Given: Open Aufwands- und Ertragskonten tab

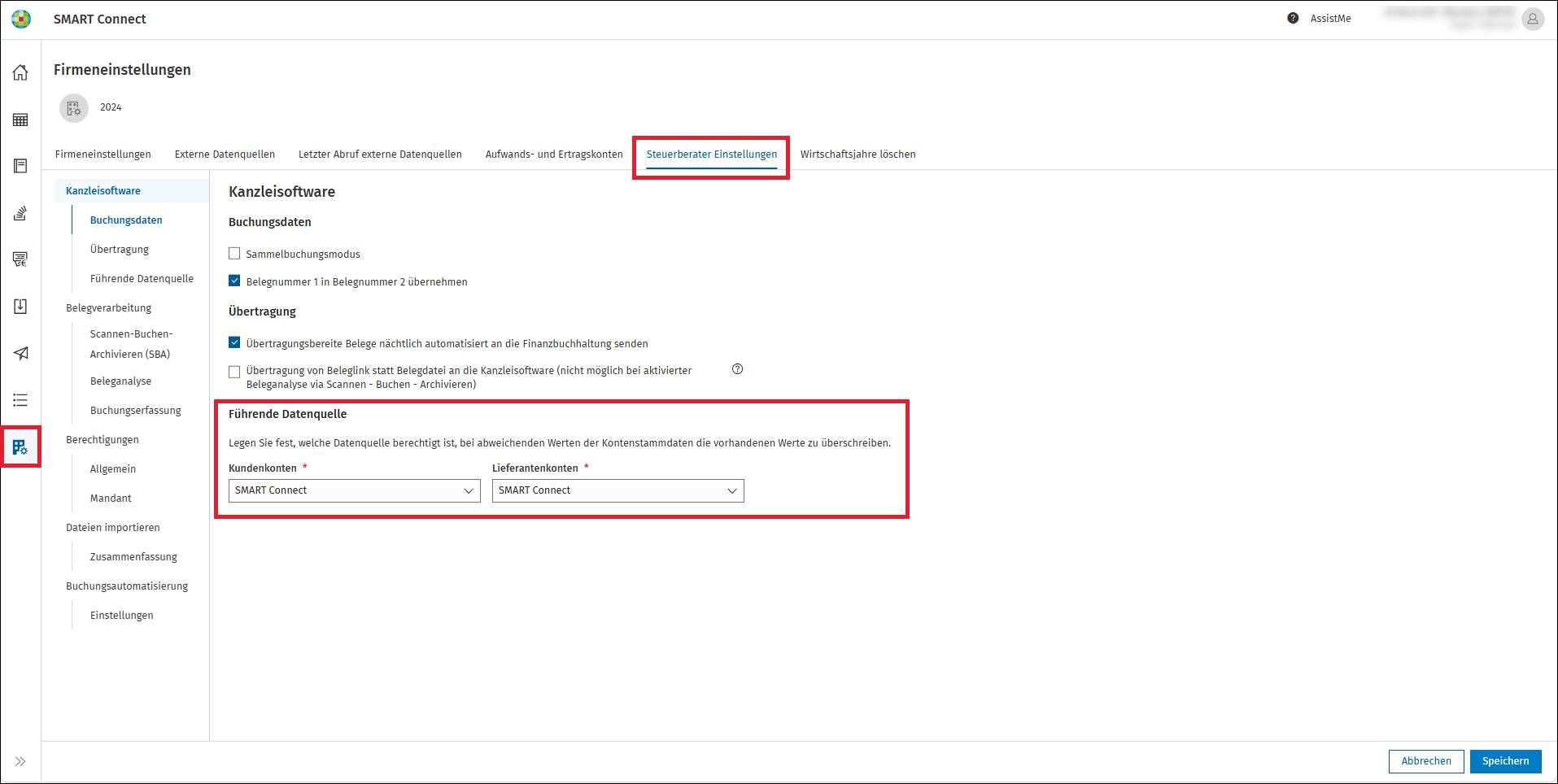Looking at the screenshot, I should [x=554, y=155].
